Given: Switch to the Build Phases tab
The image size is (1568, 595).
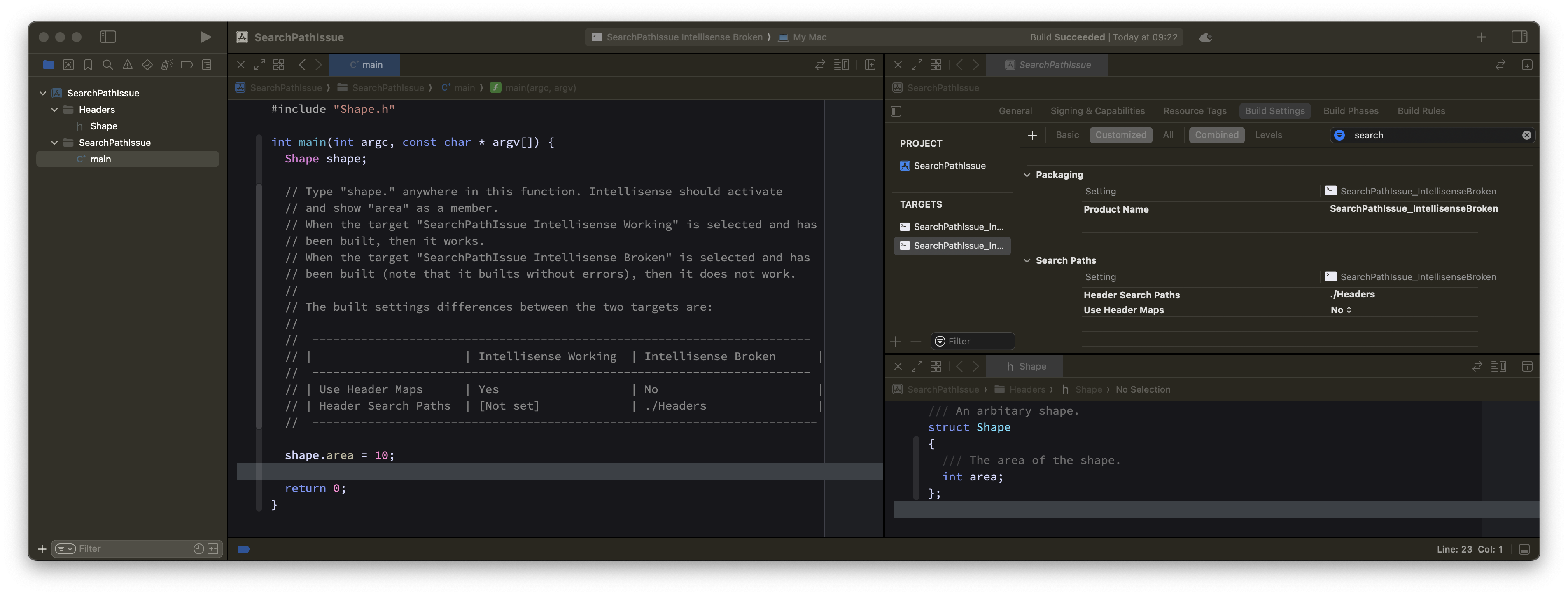Looking at the screenshot, I should (1350, 111).
